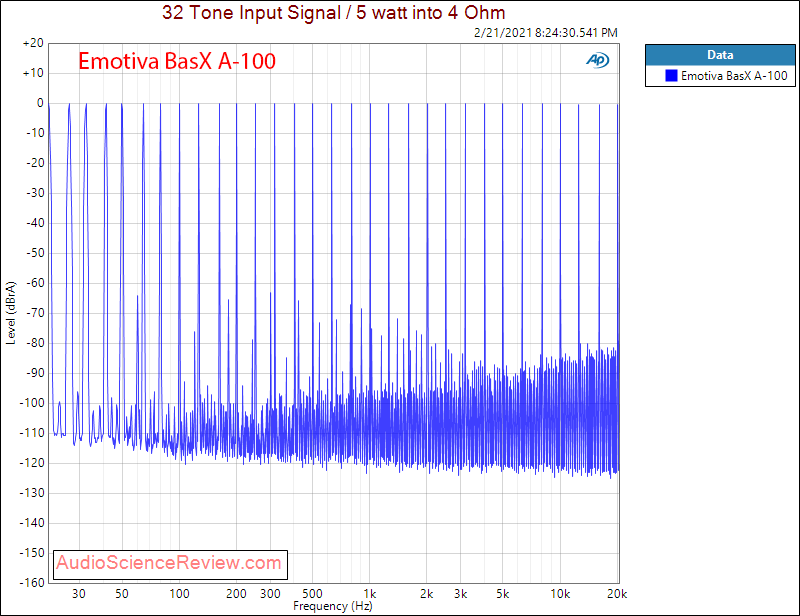This screenshot has width=800, height=616.
Task: Click the 'Level (dBrA)' axis title
Action: pos(11,313)
